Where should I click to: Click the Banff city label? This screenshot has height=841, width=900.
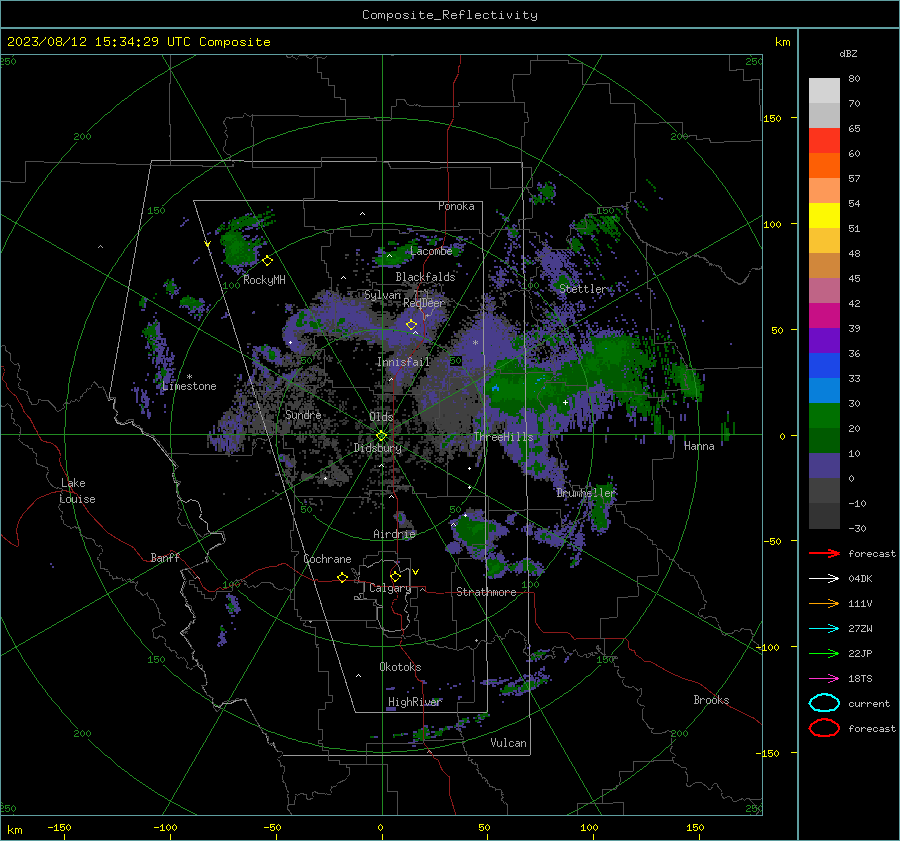click(165, 557)
